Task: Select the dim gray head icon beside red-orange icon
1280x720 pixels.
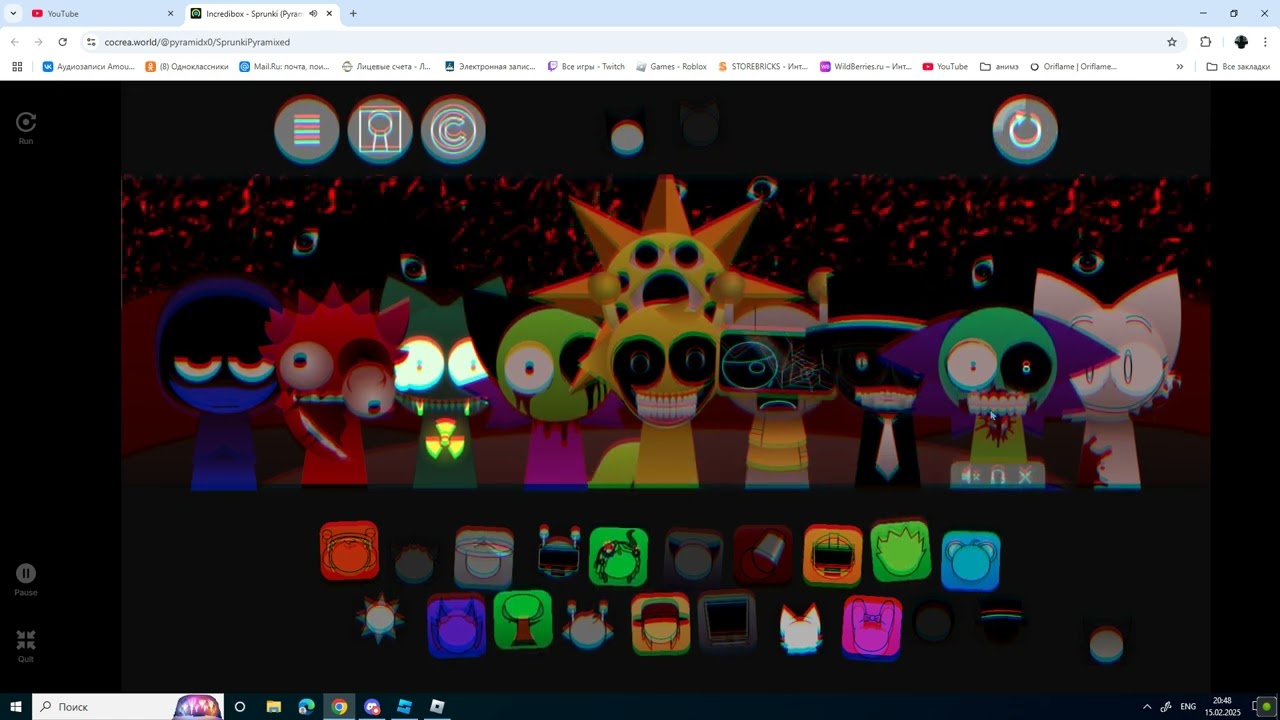Action: (x=414, y=563)
